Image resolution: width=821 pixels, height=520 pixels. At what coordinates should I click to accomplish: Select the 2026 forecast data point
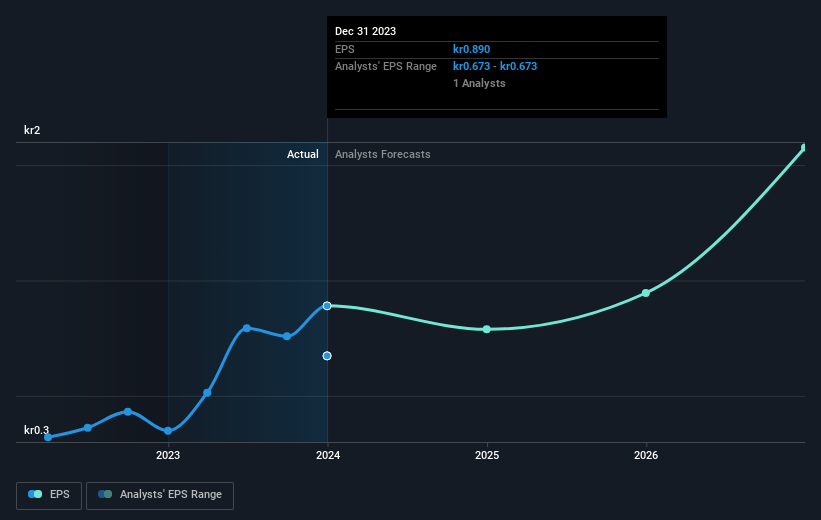646,293
